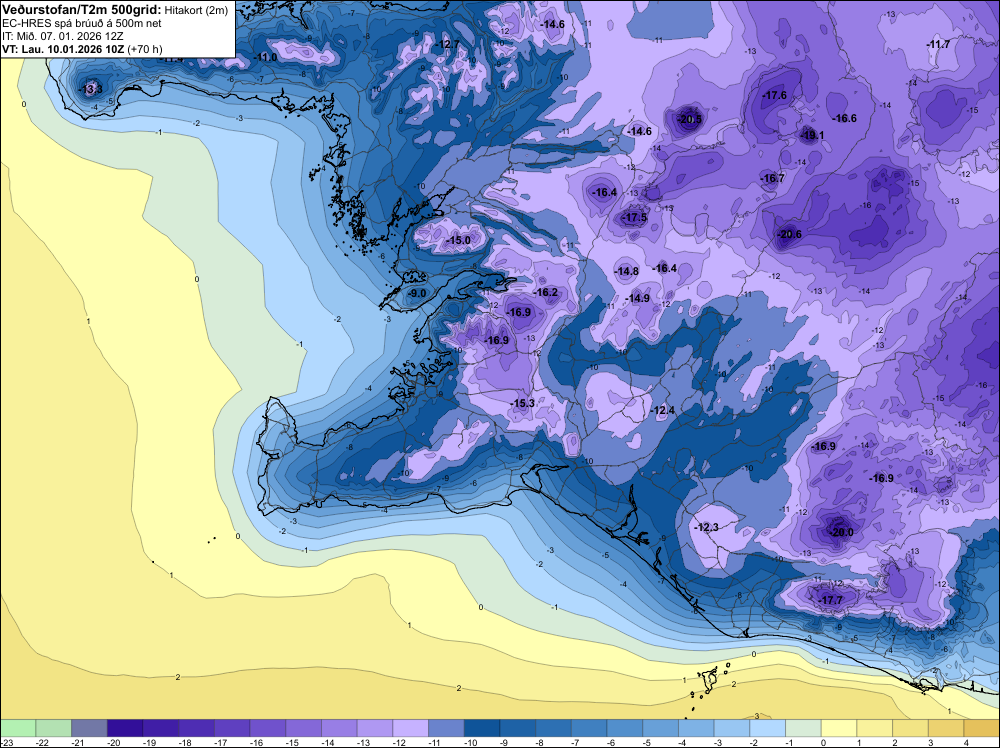Image resolution: width=1000 pixels, height=748 pixels.
Task: Click the initial time line 'IT: Mið. 07. 01. 2026 12Z'
Action: tap(62, 36)
